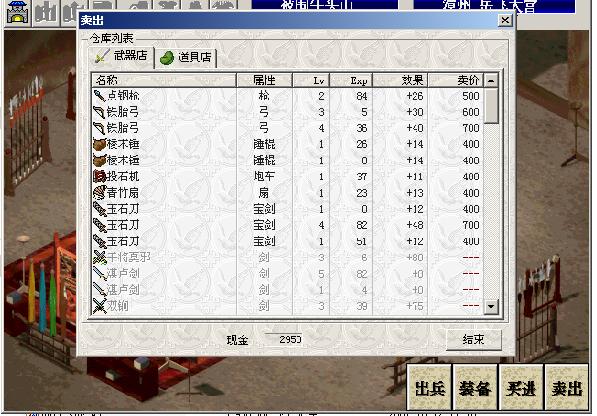Select the Lv 4 玉石刀 sword icon
The image size is (597, 416).
99,225
